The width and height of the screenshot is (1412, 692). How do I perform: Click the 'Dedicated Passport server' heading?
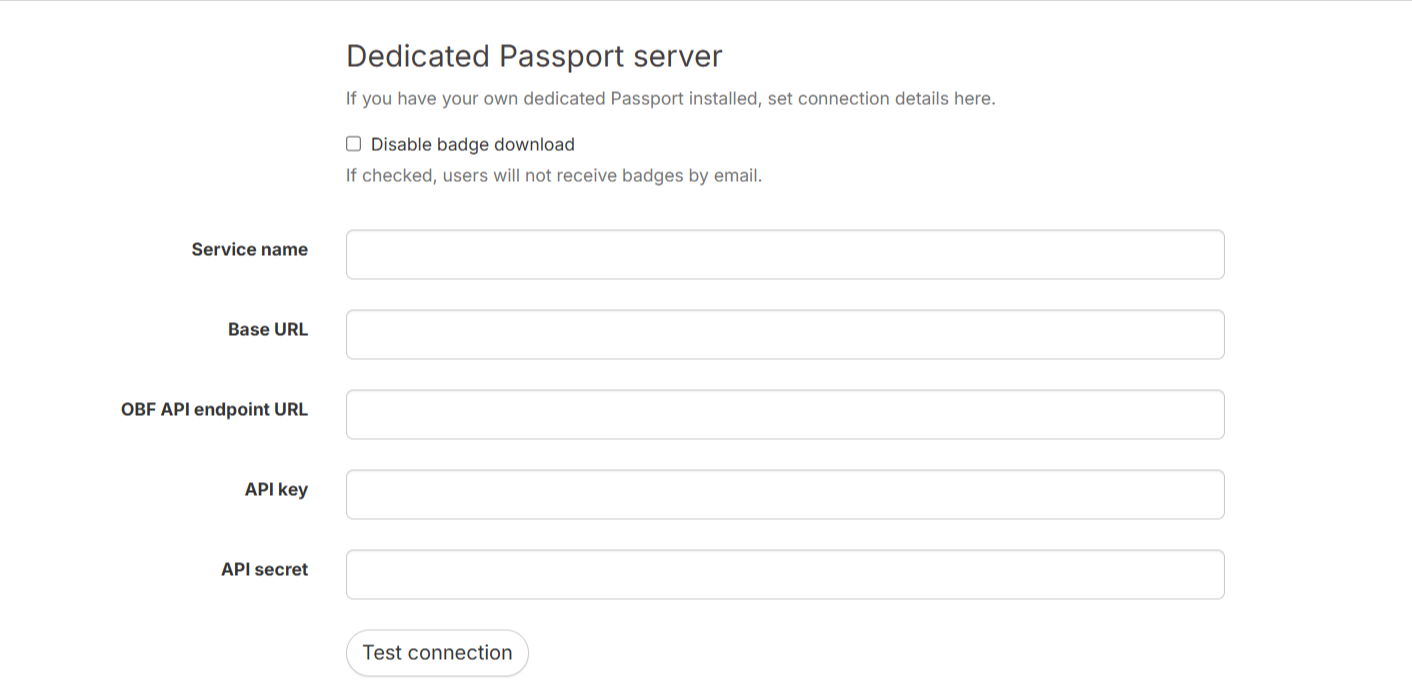click(x=533, y=56)
